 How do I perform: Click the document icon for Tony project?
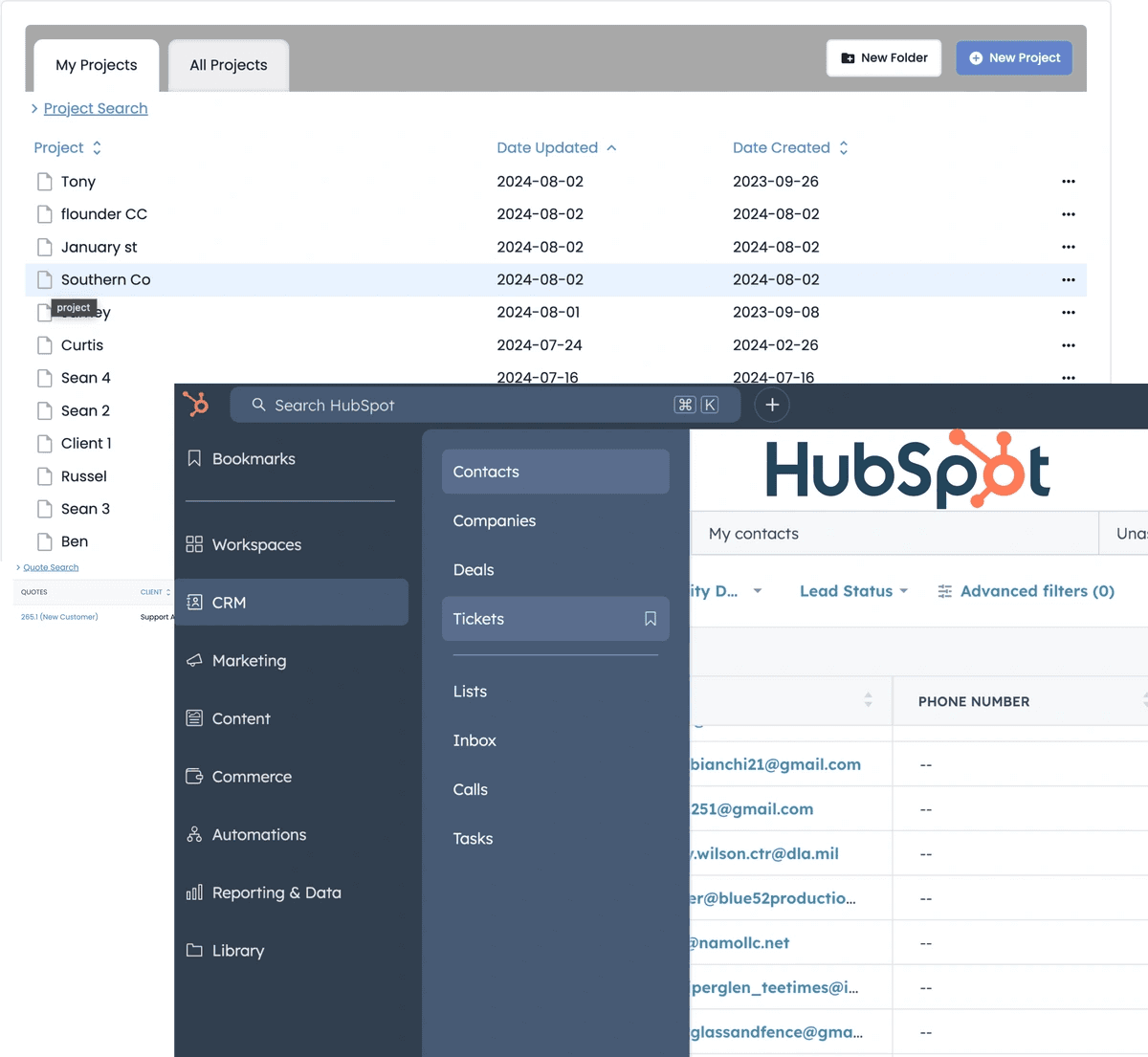tap(44, 181)
